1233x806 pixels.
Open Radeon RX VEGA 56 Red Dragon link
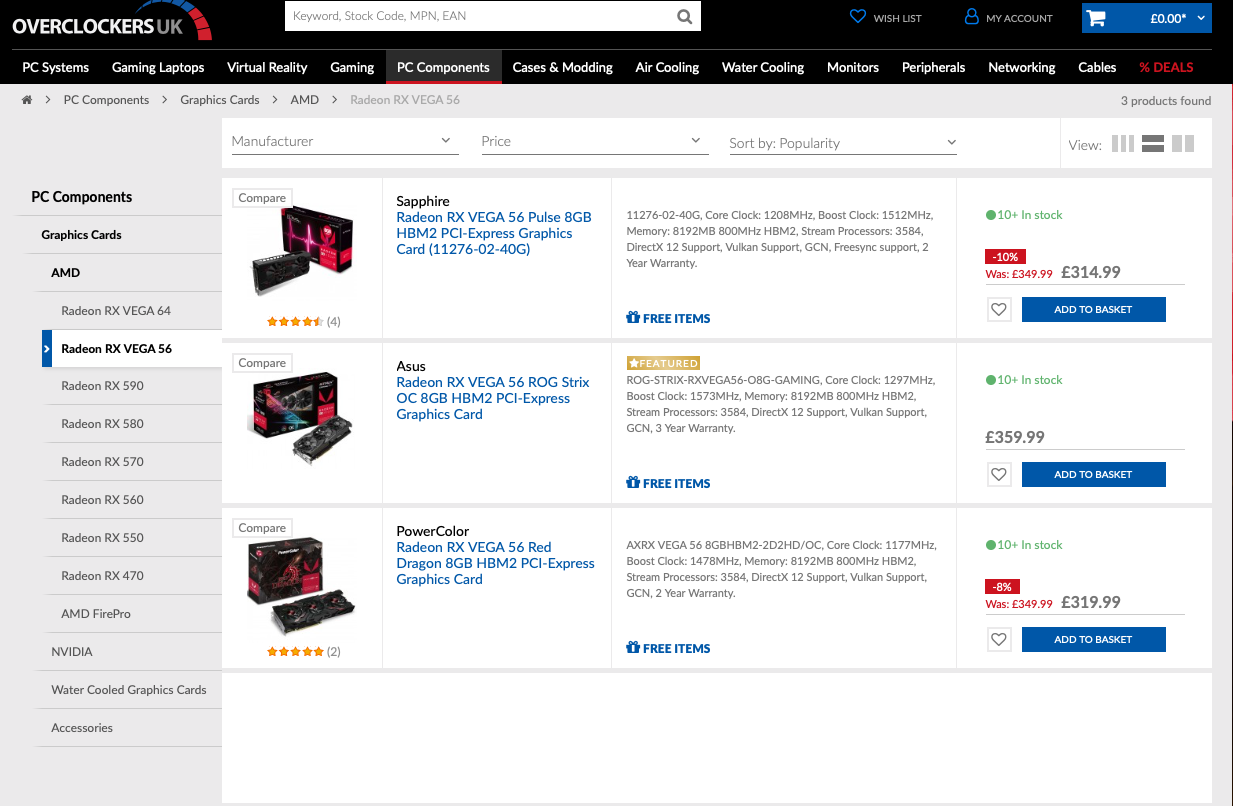point(495,563)
